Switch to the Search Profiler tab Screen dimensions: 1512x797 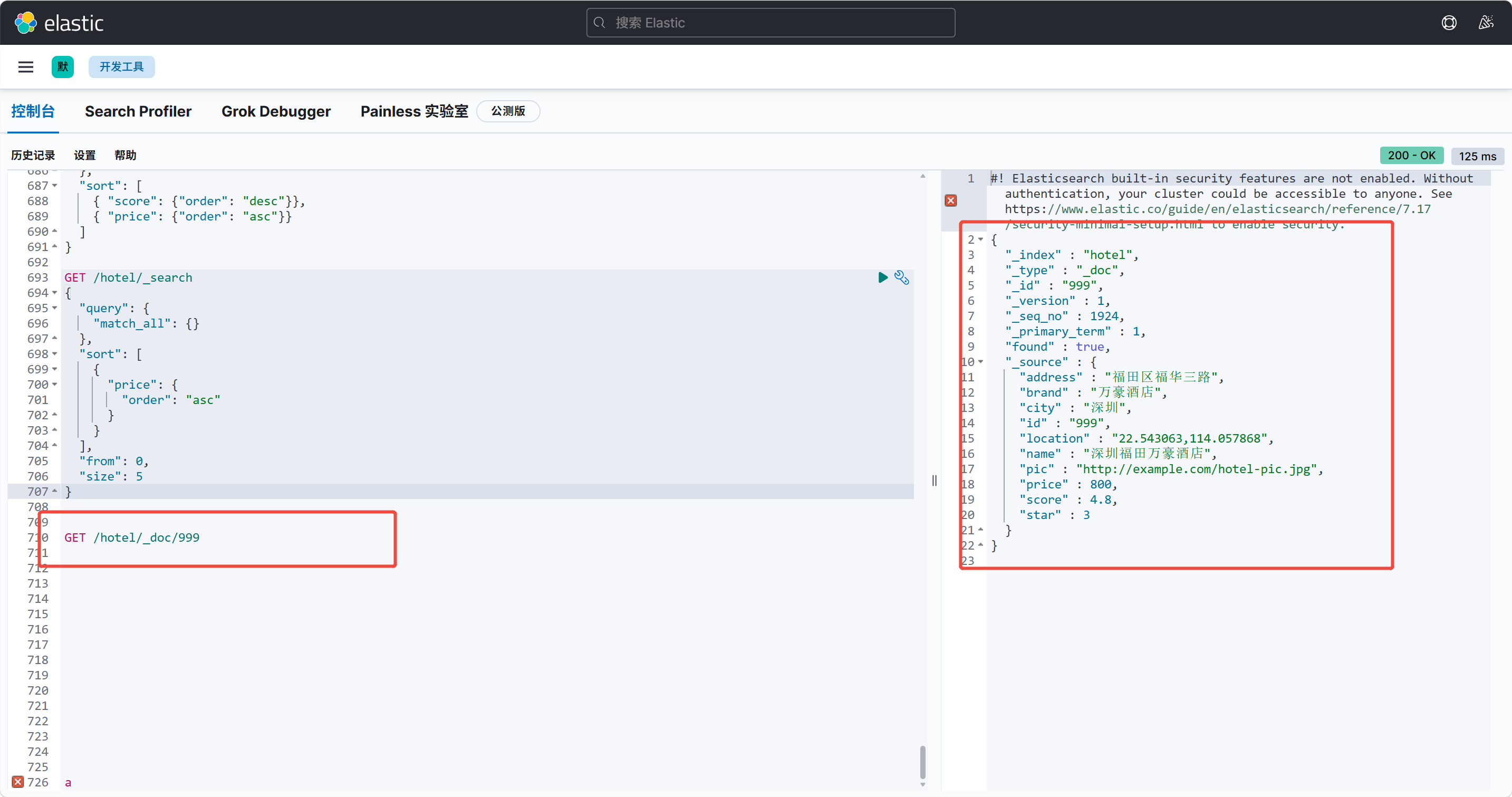[x=138, y=111]
